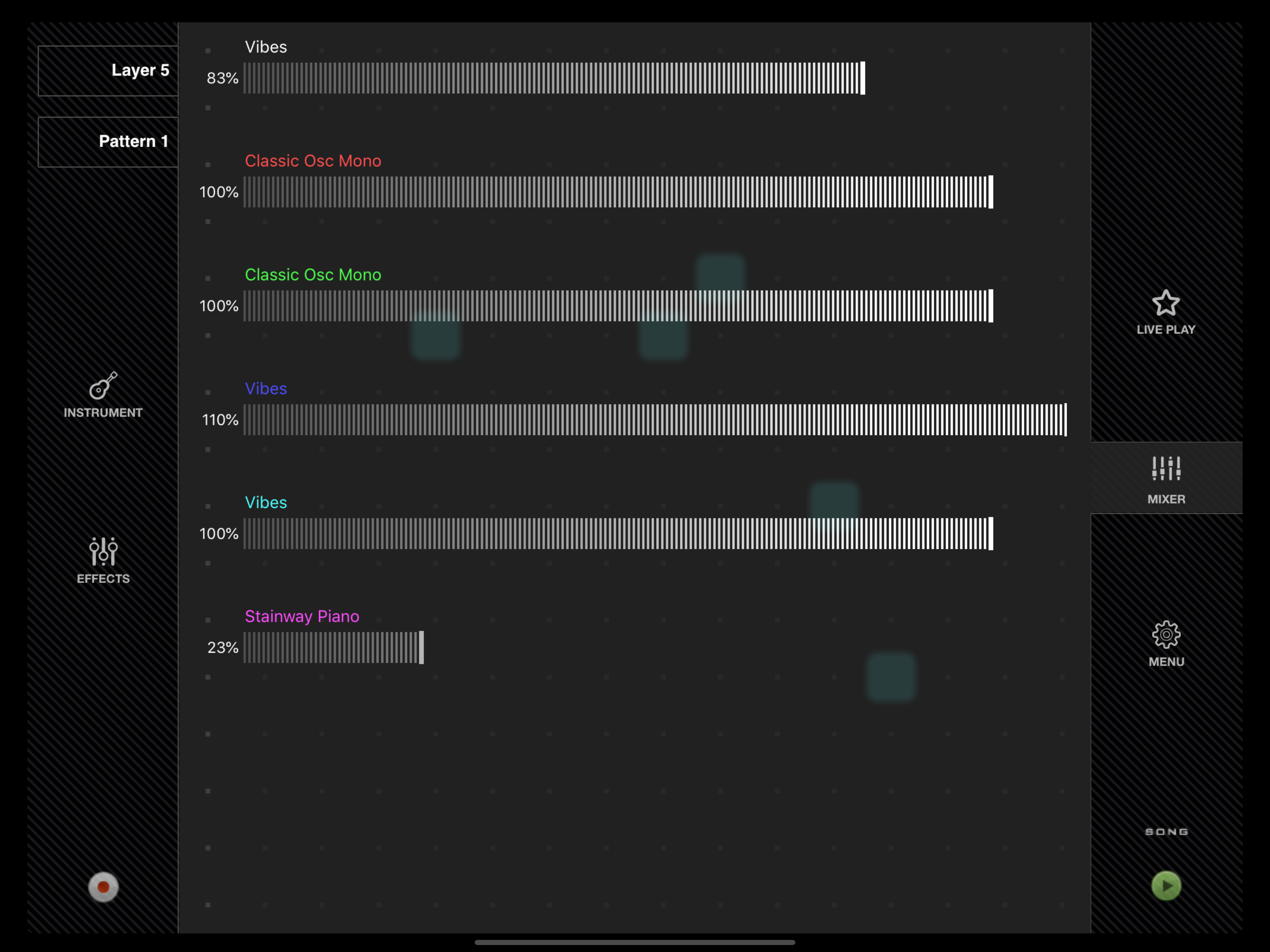Viewport: 1270px width, 952px height.
Task: Toggle the red Classic Osc Mono track name
Action: pyautogui.click(x=313, y=161)
